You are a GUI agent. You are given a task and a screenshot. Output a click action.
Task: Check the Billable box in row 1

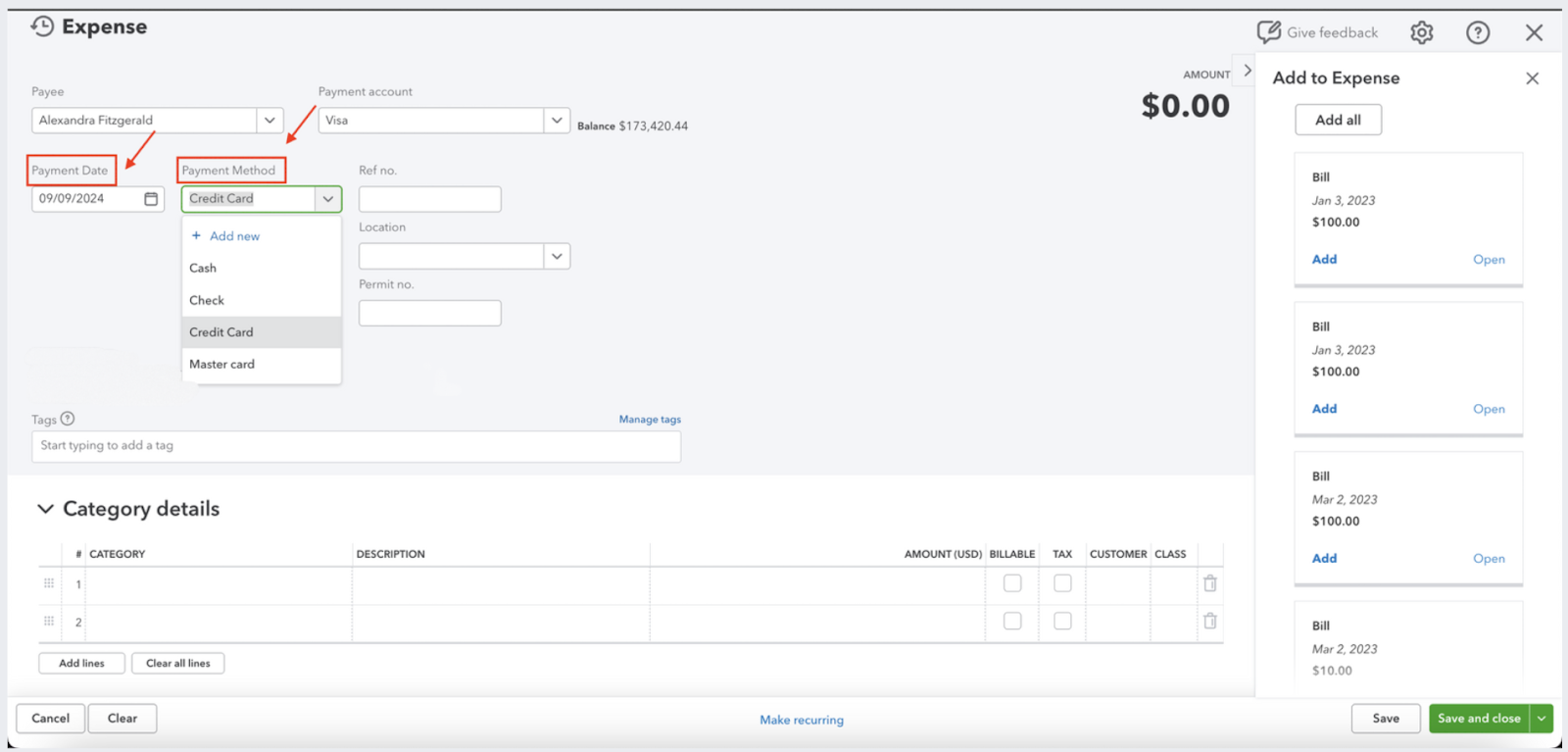[x=1012, y=583]
